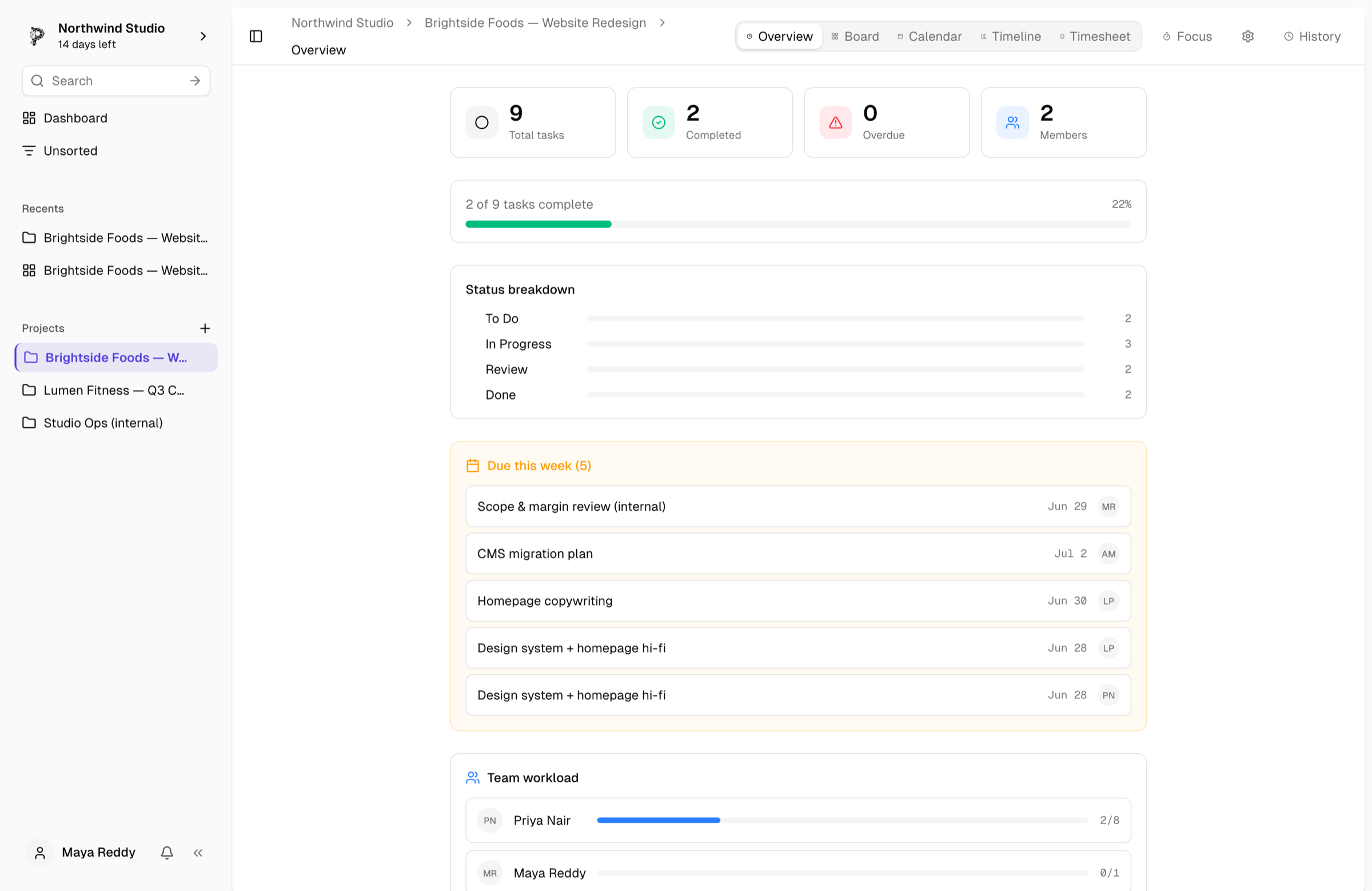Image resolution: width=1372 pixels, height=891 pixels.
Task: Click the Review status row
Action: (798, 369)
